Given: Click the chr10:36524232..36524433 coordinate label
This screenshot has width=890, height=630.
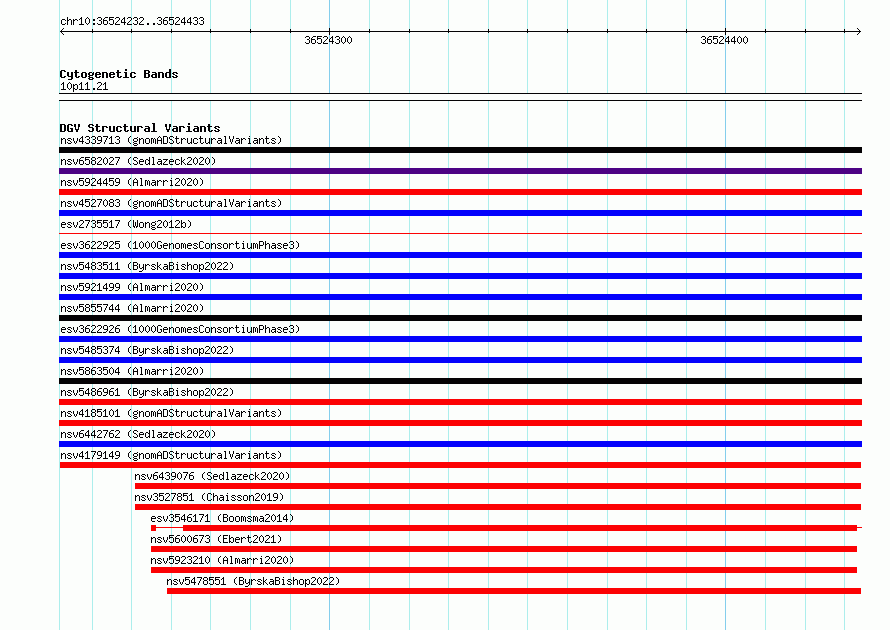Looking at the screenshot, I should 132,21.
